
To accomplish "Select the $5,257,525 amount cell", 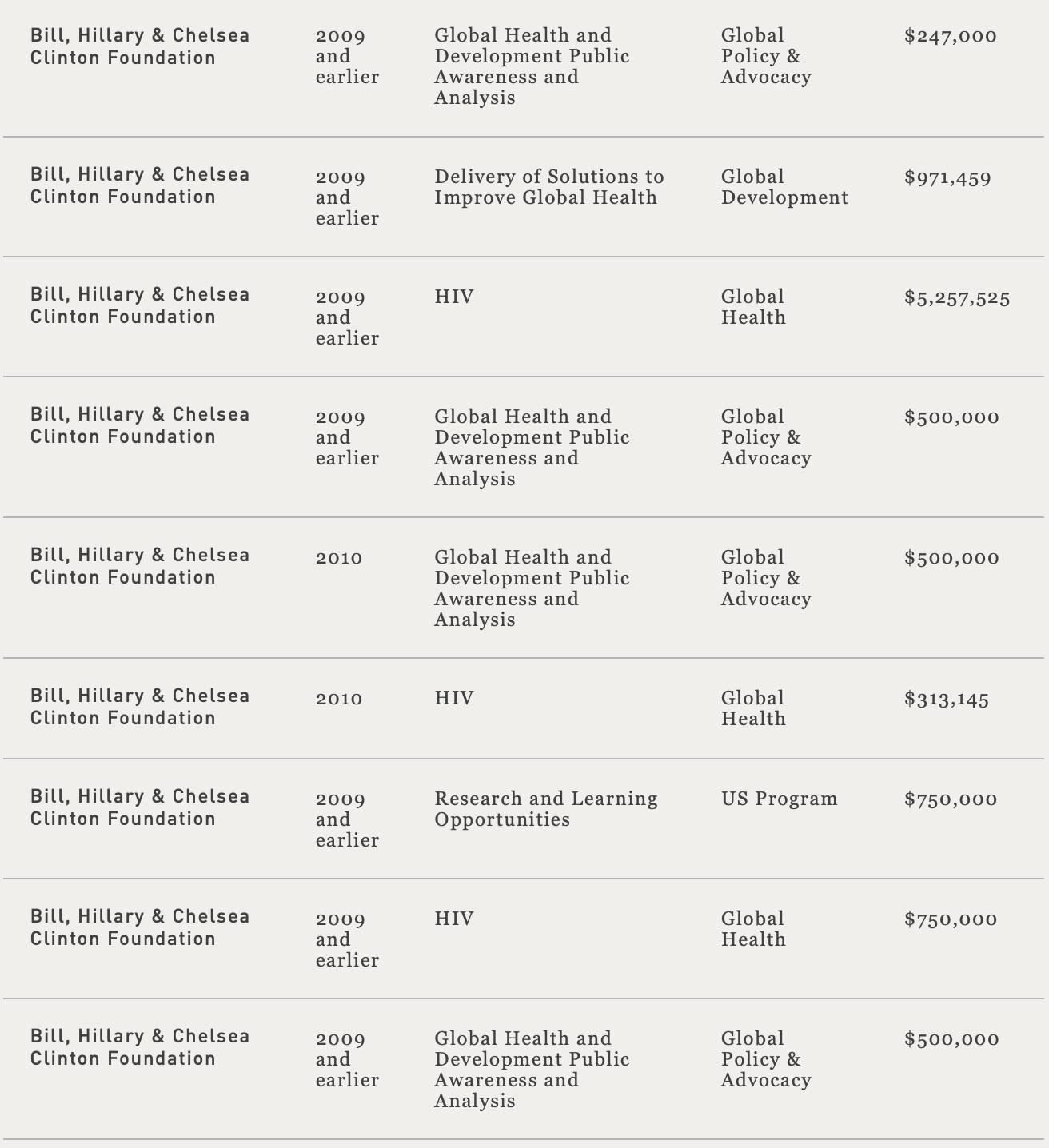I will (957, 298).
